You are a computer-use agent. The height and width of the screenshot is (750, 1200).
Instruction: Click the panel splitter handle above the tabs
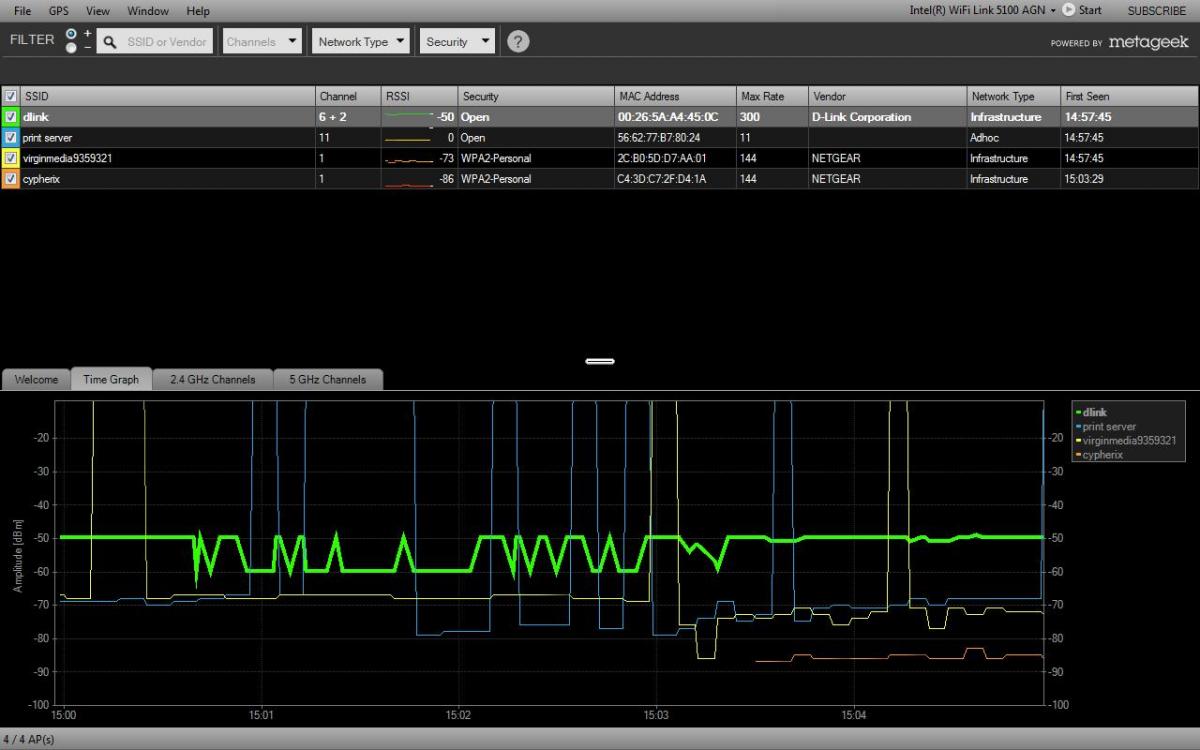[x=600, y=361]
